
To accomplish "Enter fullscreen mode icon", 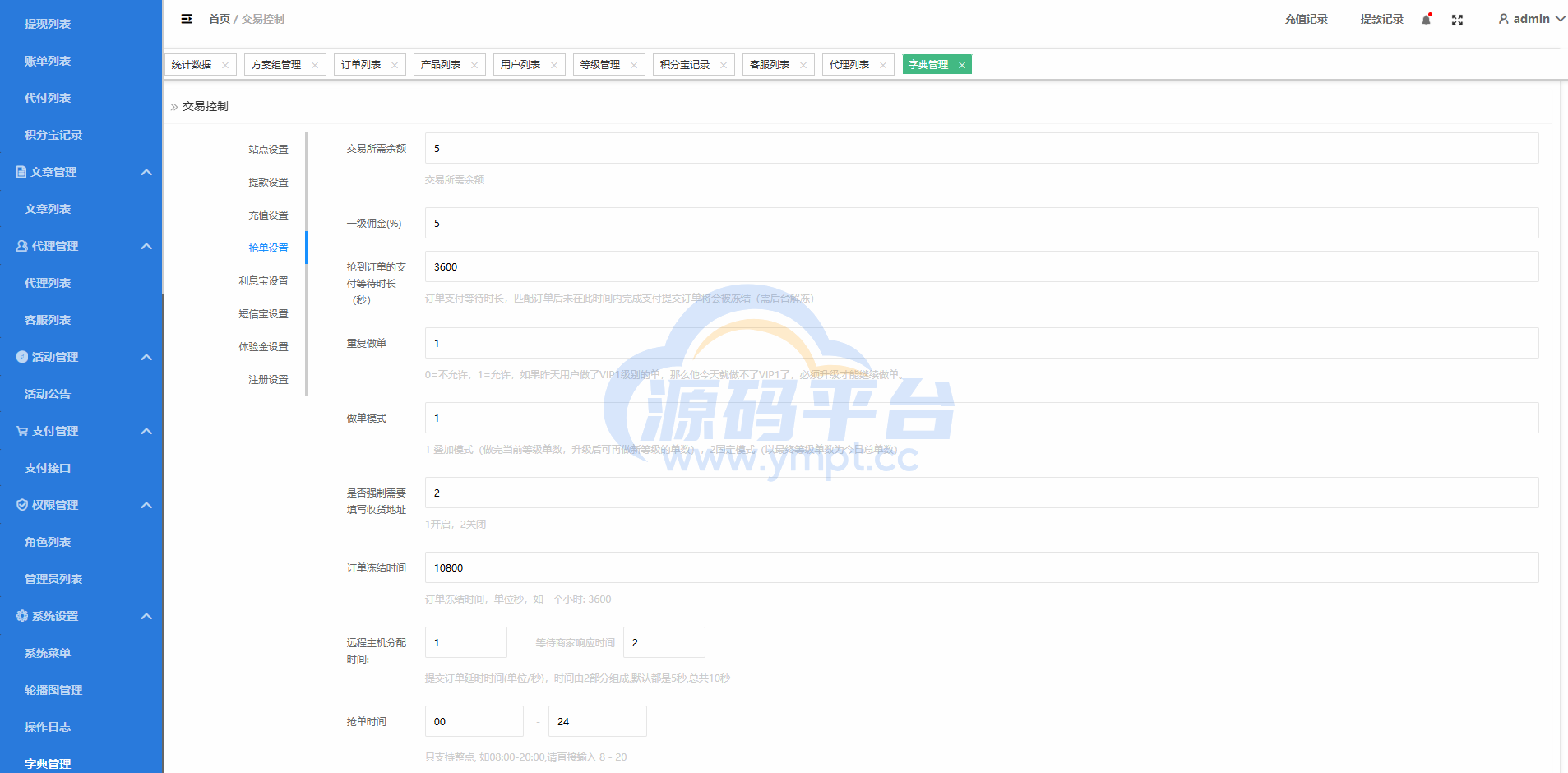I will [1457, 20].
